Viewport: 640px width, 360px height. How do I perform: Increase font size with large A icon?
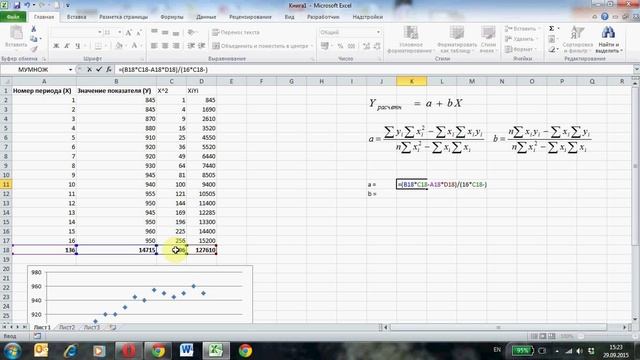tap(129, 32)
